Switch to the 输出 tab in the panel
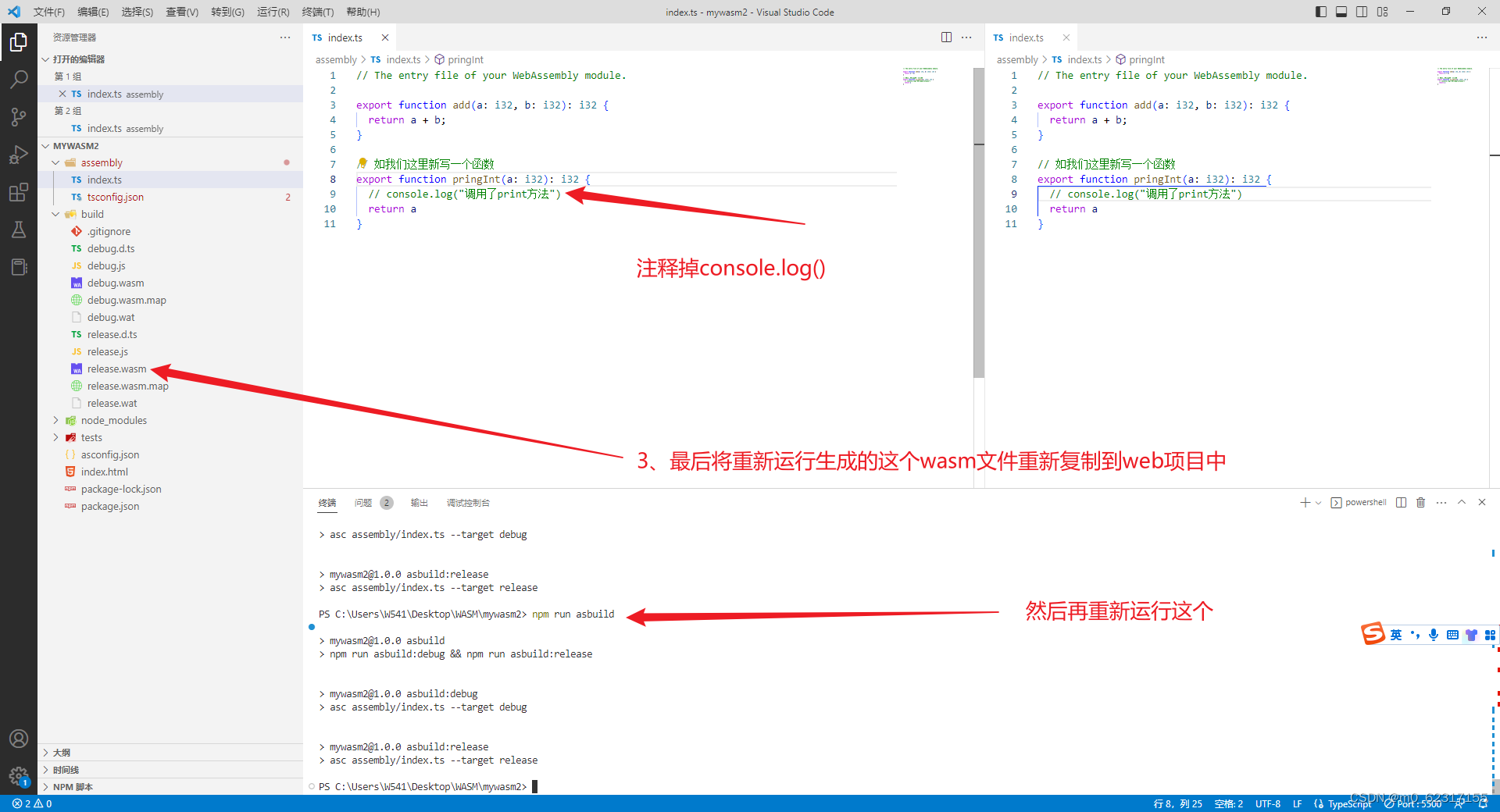Image resolution: width=1500 pixels, height=812 pixels. tap(419, 503)
